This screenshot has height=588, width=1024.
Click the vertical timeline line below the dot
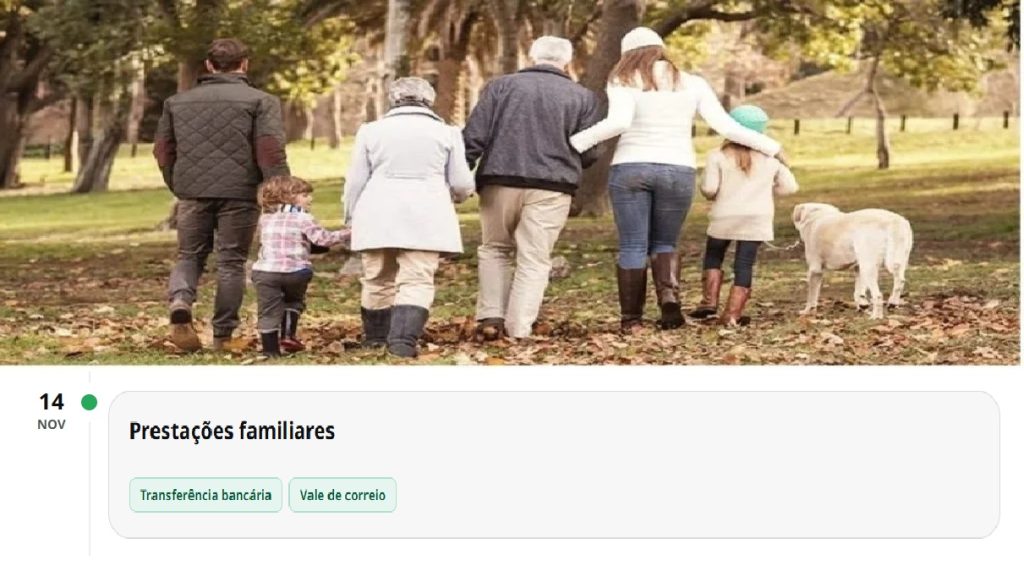(89, 483)
